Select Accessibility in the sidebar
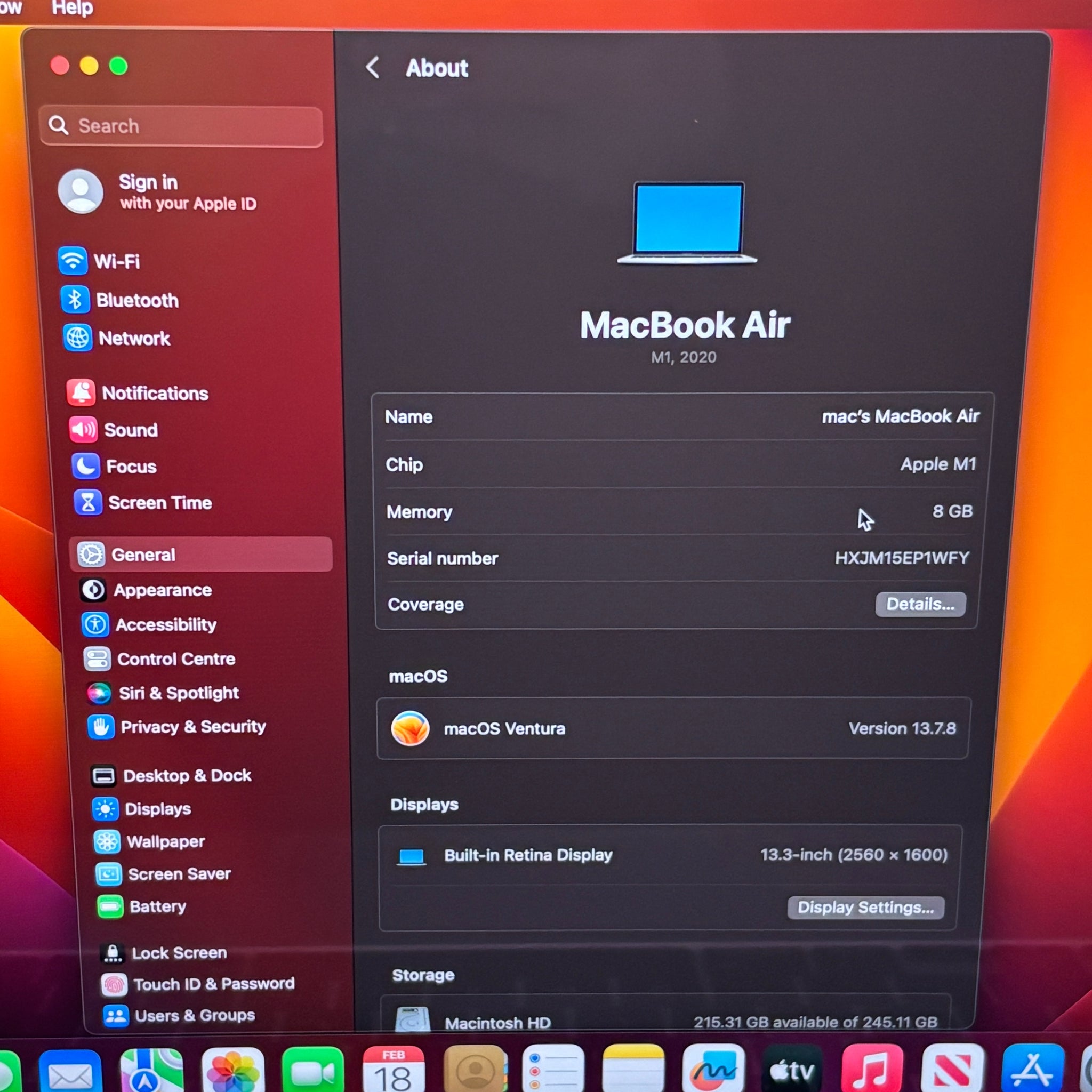1092x1092 pixels. 166,624
